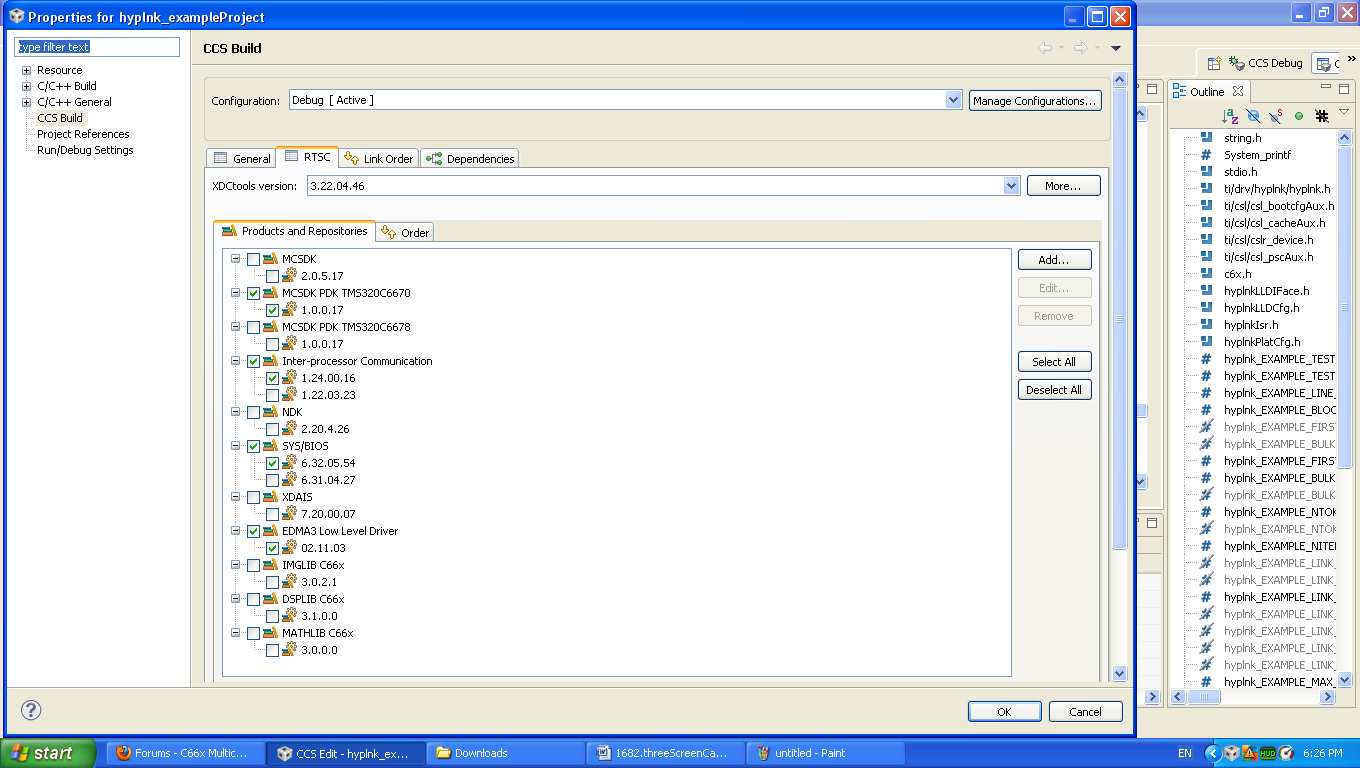1360x768 pixels.
Task: Uncheck SYS/BIOS version 6.32.05.54
Action: pyautogui.click(x=272, y=463)
